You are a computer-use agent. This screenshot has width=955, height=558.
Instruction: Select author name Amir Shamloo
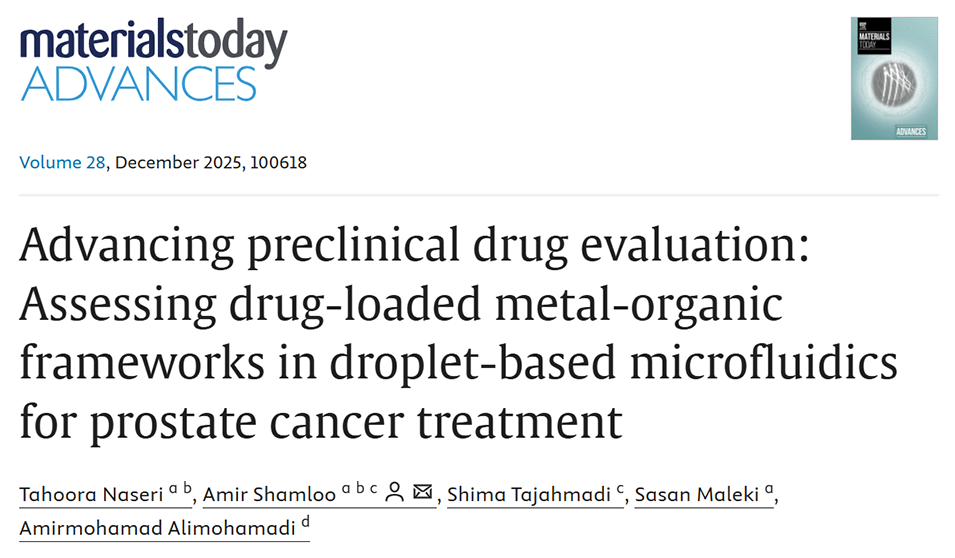(272, 493)
